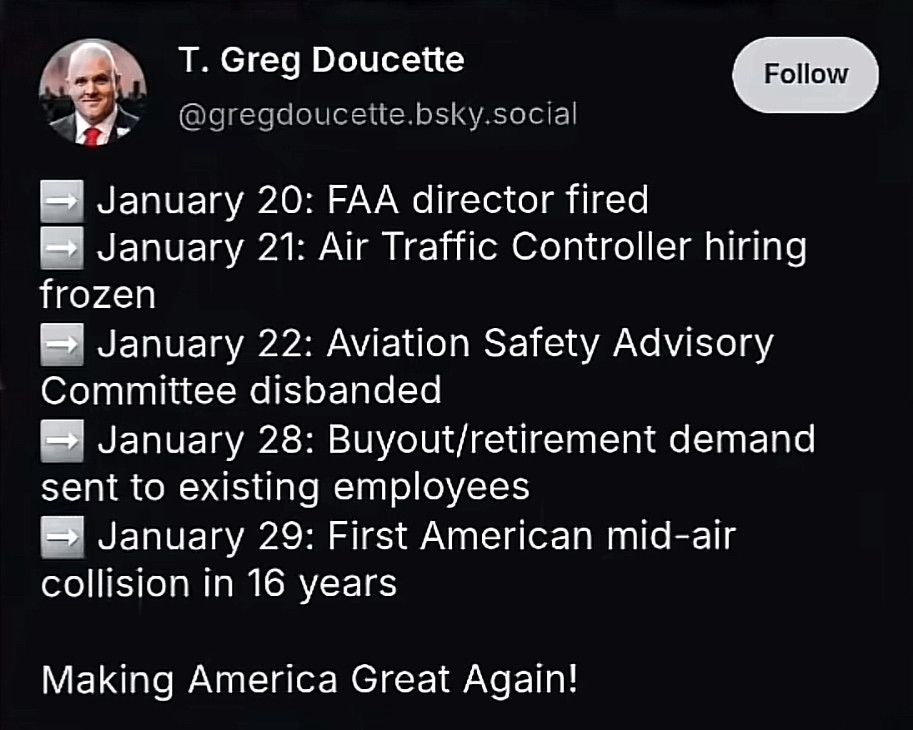The width and height of the screenshot is (913, 730).
Task: Click the "January 28:" date text
Action: point(208,440)
